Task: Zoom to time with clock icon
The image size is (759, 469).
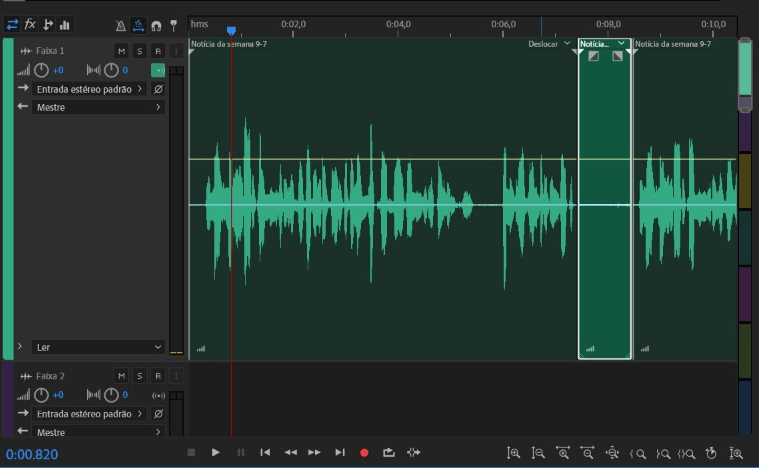Action: [711, 453]
